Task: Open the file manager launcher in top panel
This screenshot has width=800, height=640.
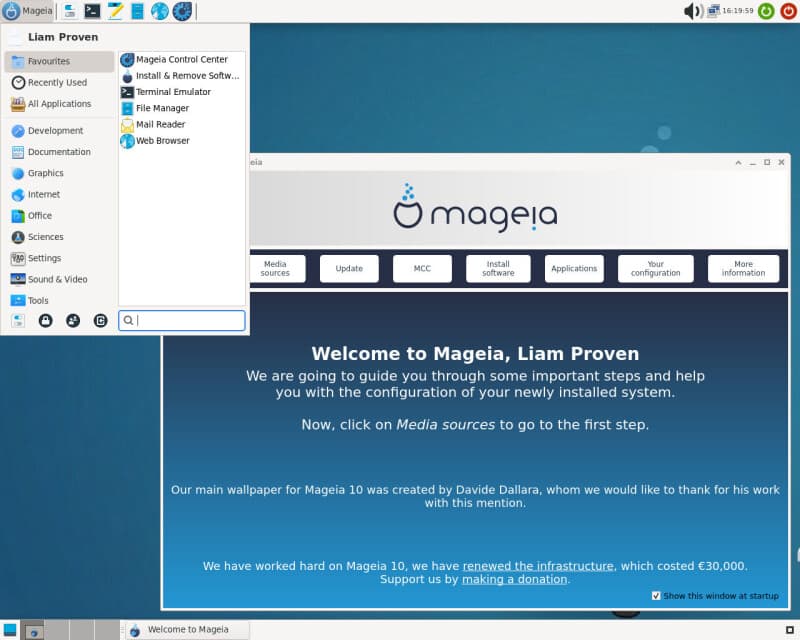Action: [137, 11]
